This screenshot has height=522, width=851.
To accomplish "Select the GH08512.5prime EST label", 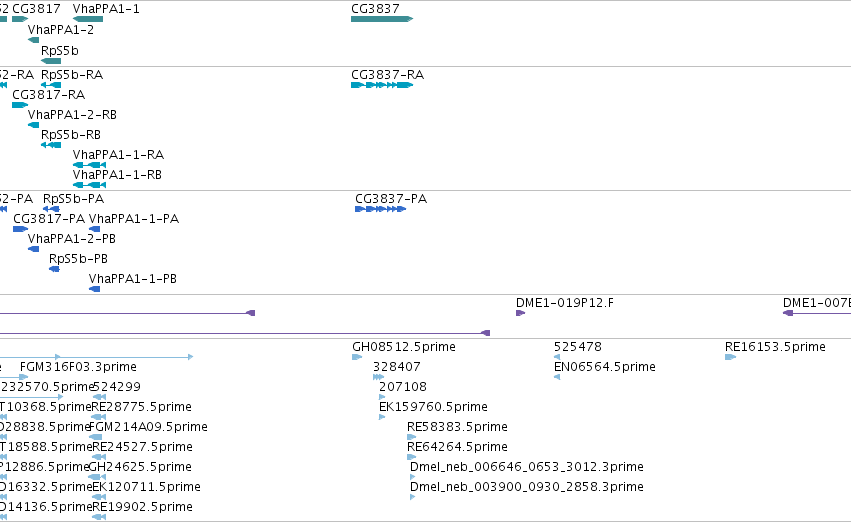I will tap(404, 347).
